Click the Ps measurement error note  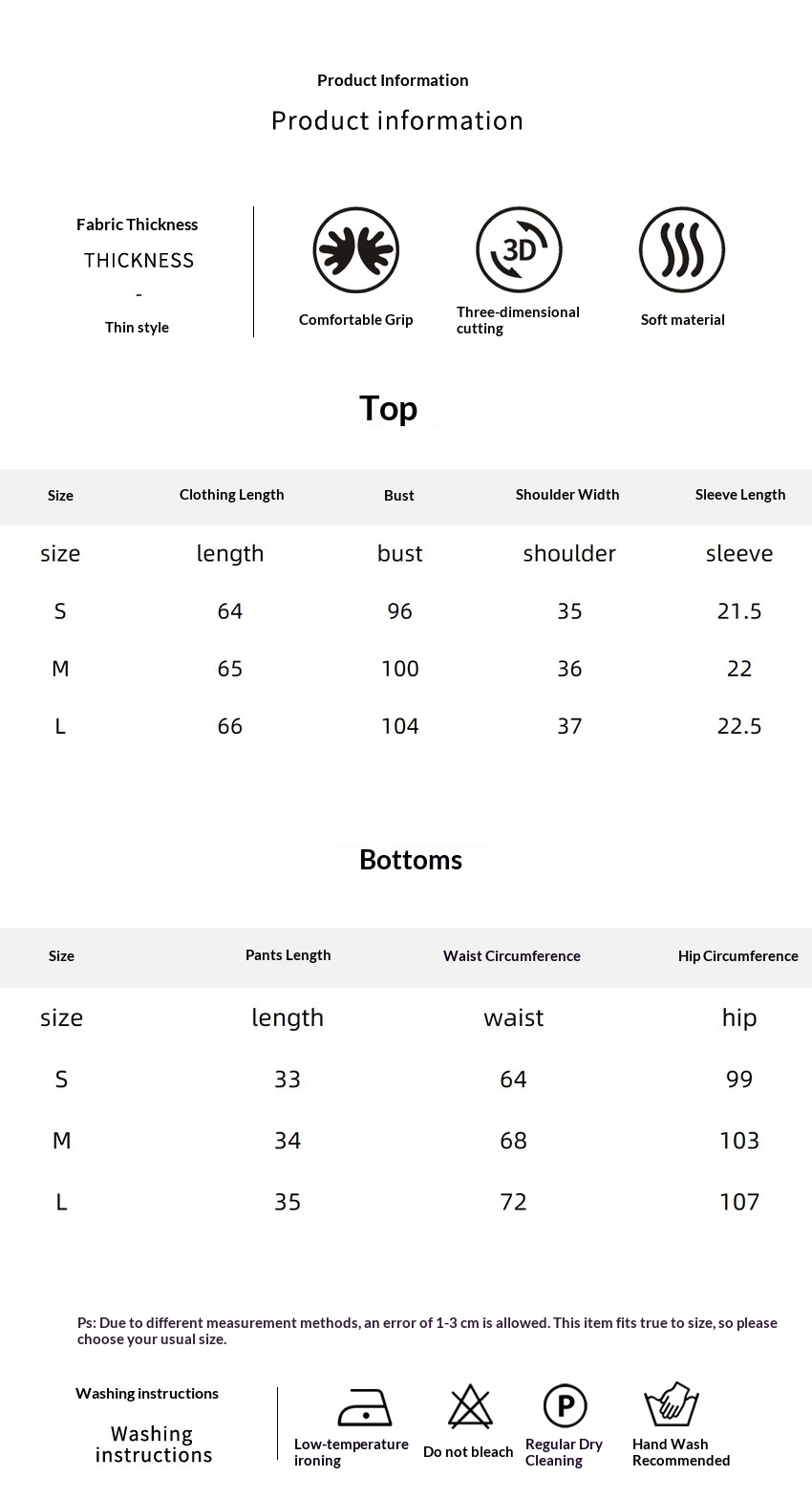coord(427,1331)
